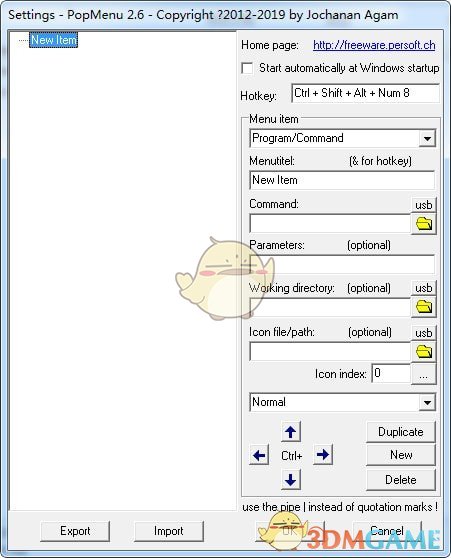Browse Working directory with folder icon
The height and width of the screenshot is (558, 451).
[424, 307]
